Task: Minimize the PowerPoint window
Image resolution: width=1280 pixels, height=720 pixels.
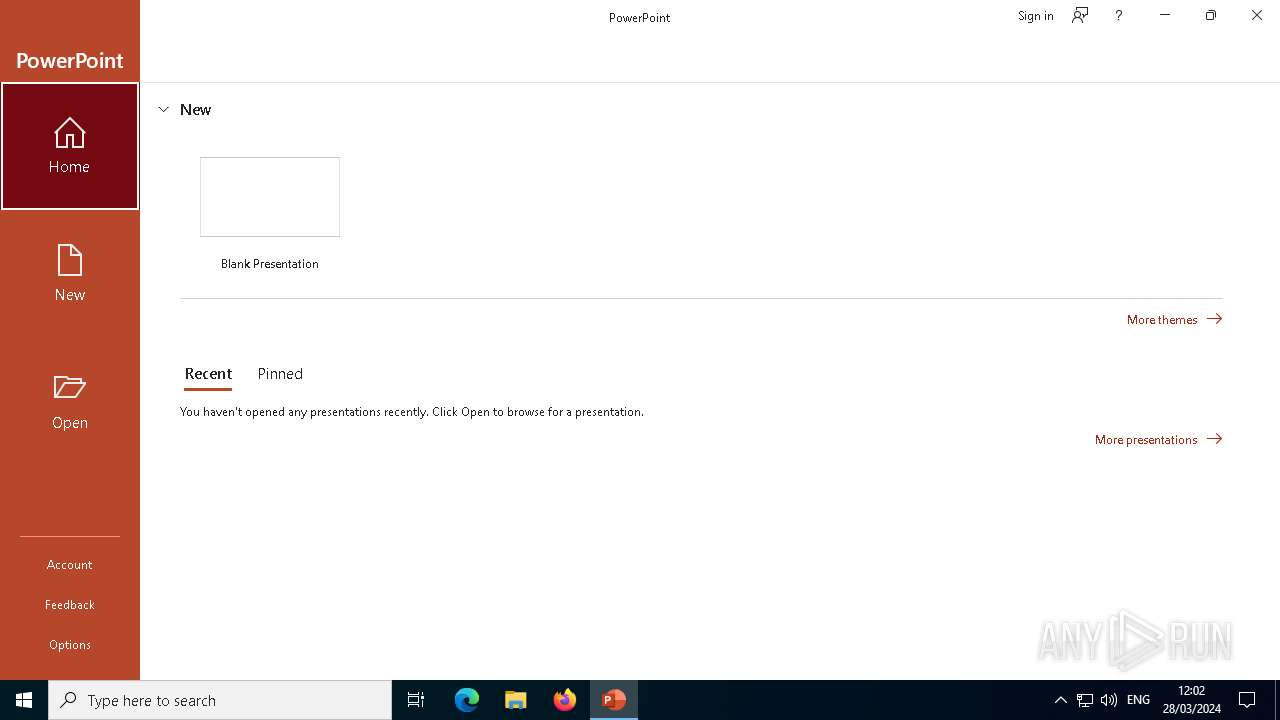Action: point(1165,16)
